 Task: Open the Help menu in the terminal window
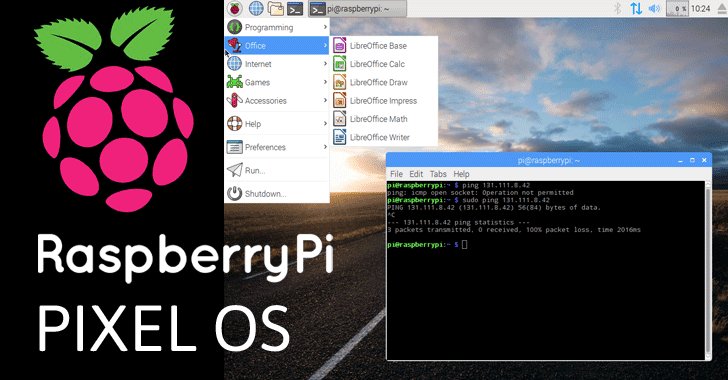click(461, 174)
